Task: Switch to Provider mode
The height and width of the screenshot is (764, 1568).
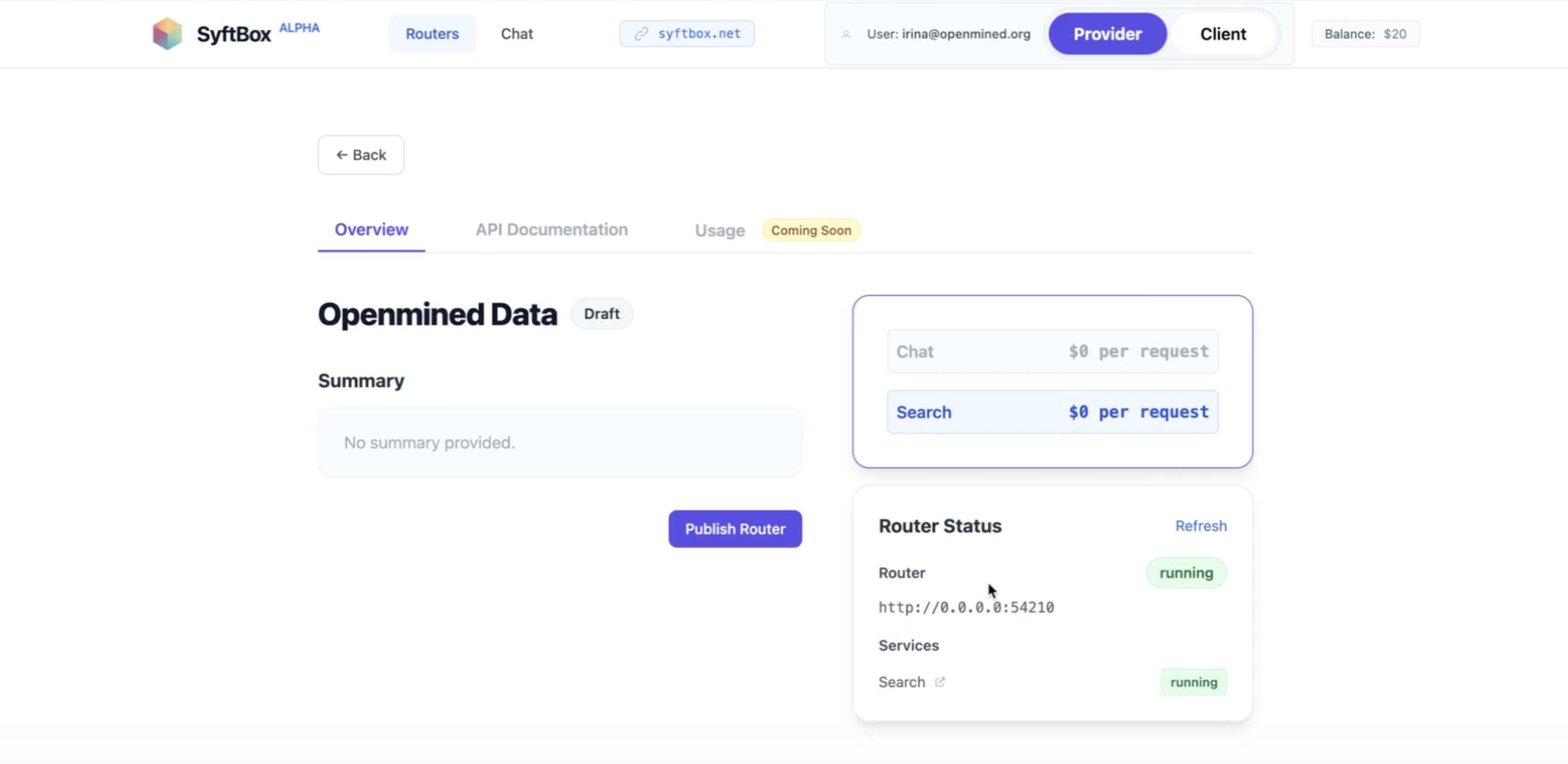Action: click(x=1107, y=34)
